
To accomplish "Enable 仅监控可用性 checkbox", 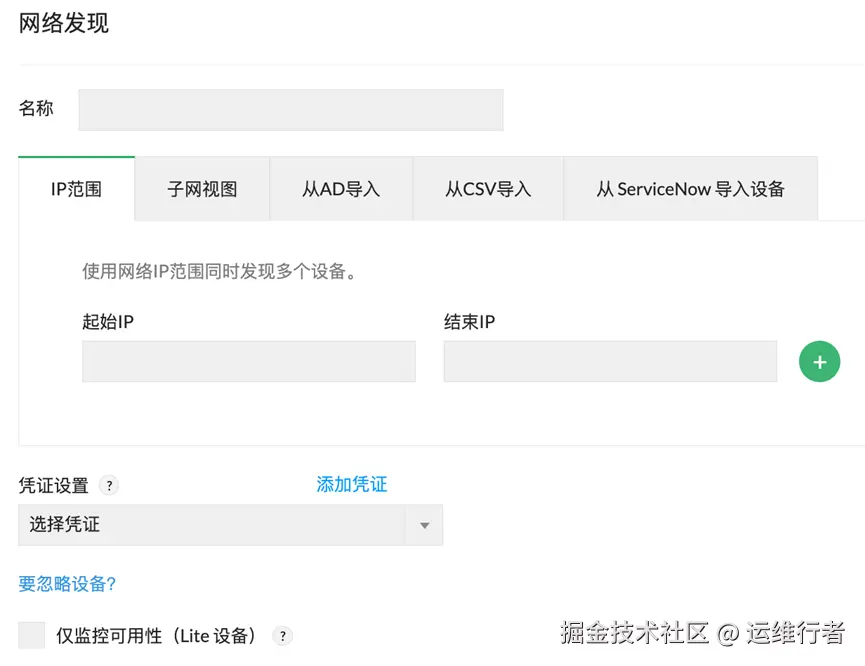I will [x=32, y=636].
